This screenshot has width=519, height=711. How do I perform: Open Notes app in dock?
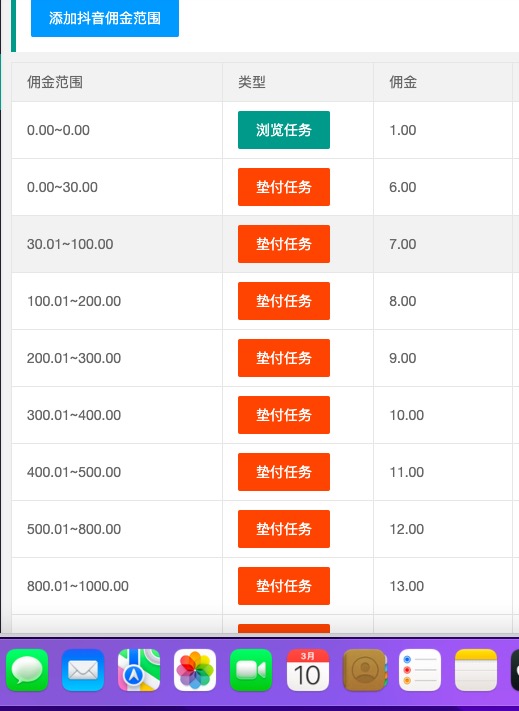(476, 670)
